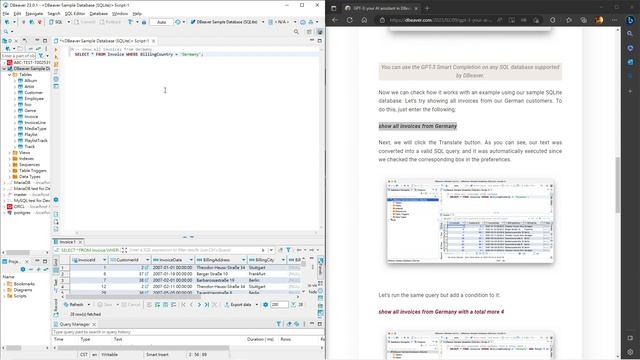
Task: Click Query Manager filter funnel icon
Action: (x=279, y=324)
